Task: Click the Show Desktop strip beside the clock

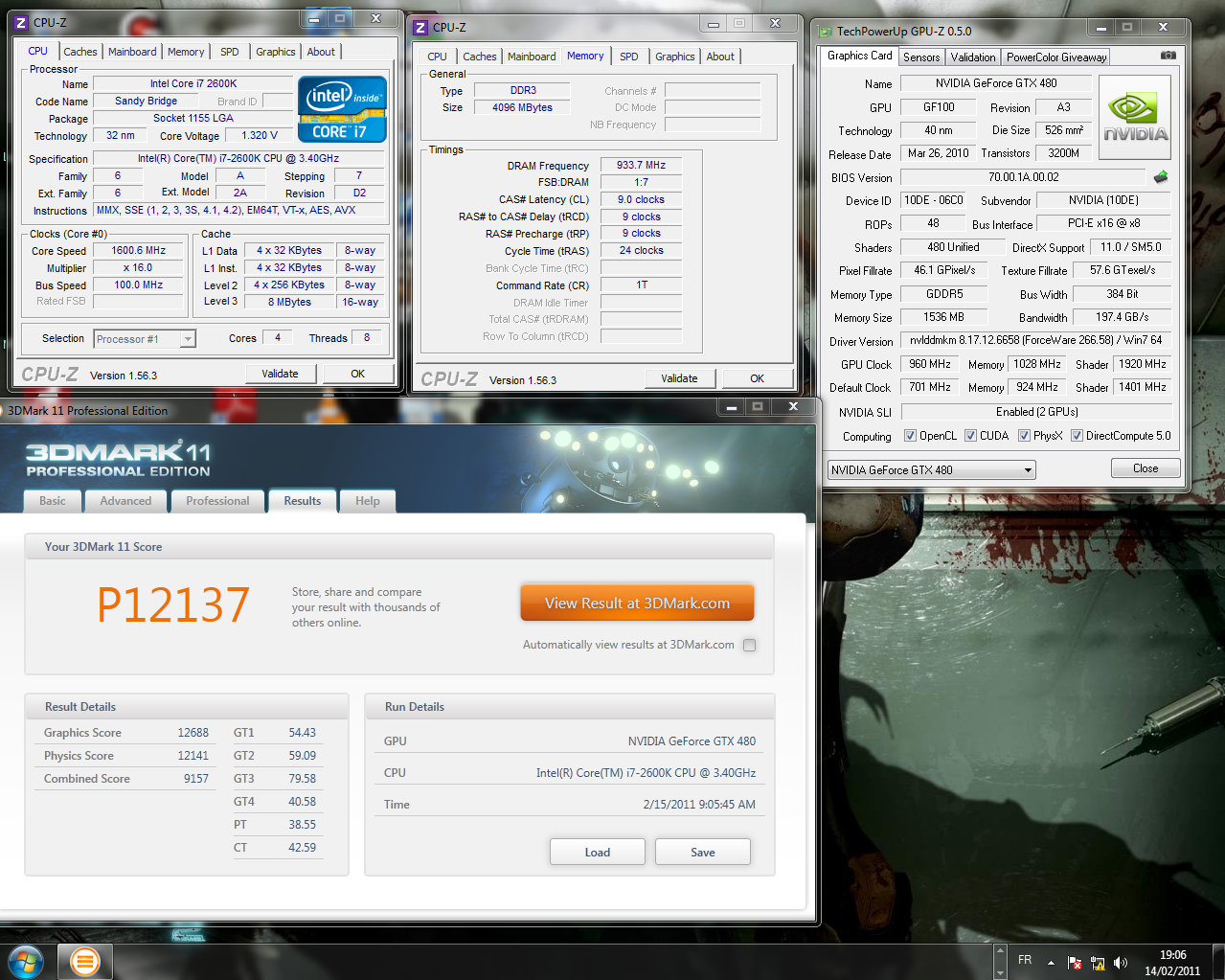Action: pos(1218,962)
